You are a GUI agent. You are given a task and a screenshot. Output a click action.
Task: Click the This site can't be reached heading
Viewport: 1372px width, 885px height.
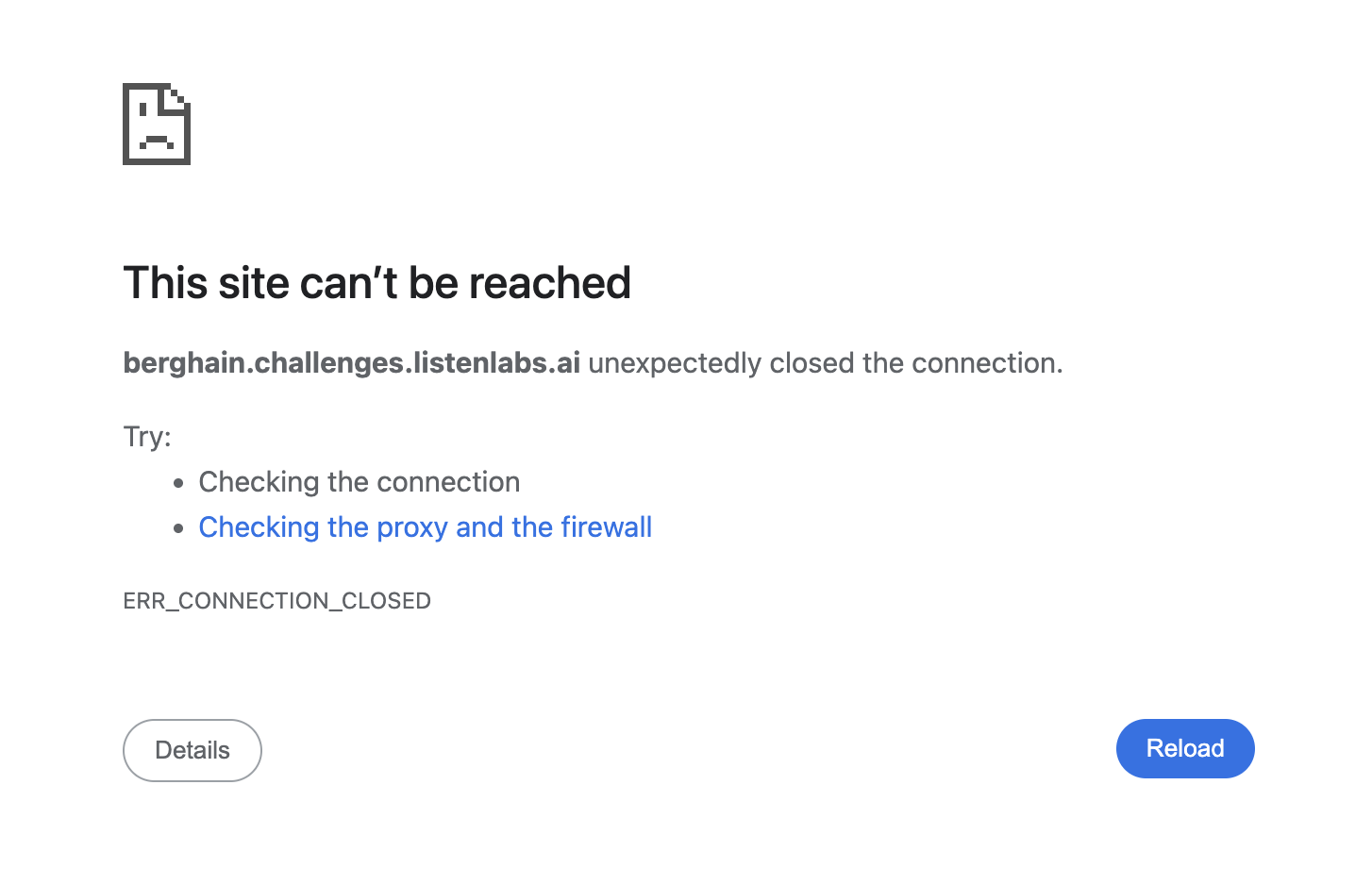[x=376, y=283]
